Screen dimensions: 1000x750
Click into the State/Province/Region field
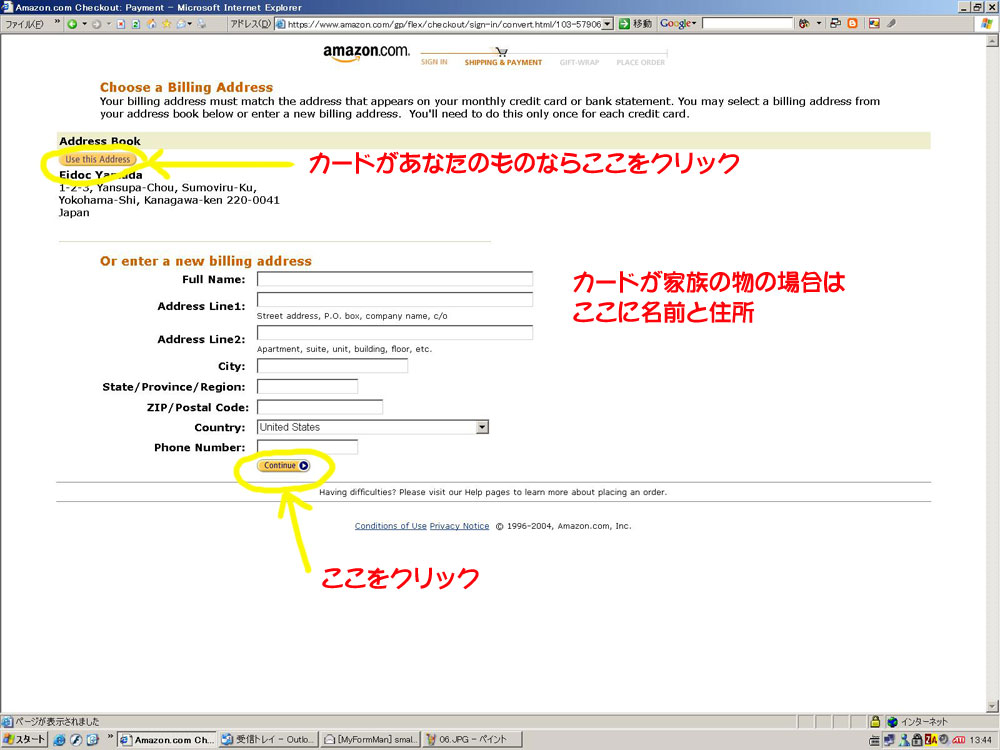point(307,386)
